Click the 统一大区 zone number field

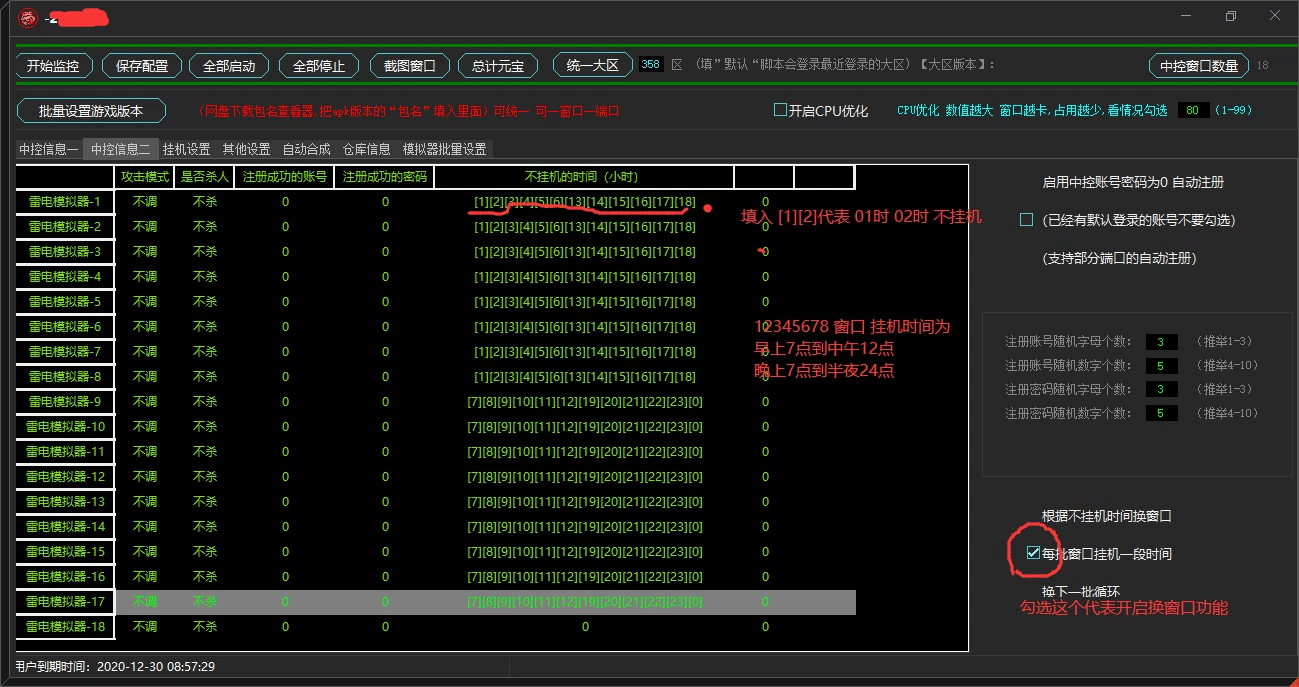point(651,65)
